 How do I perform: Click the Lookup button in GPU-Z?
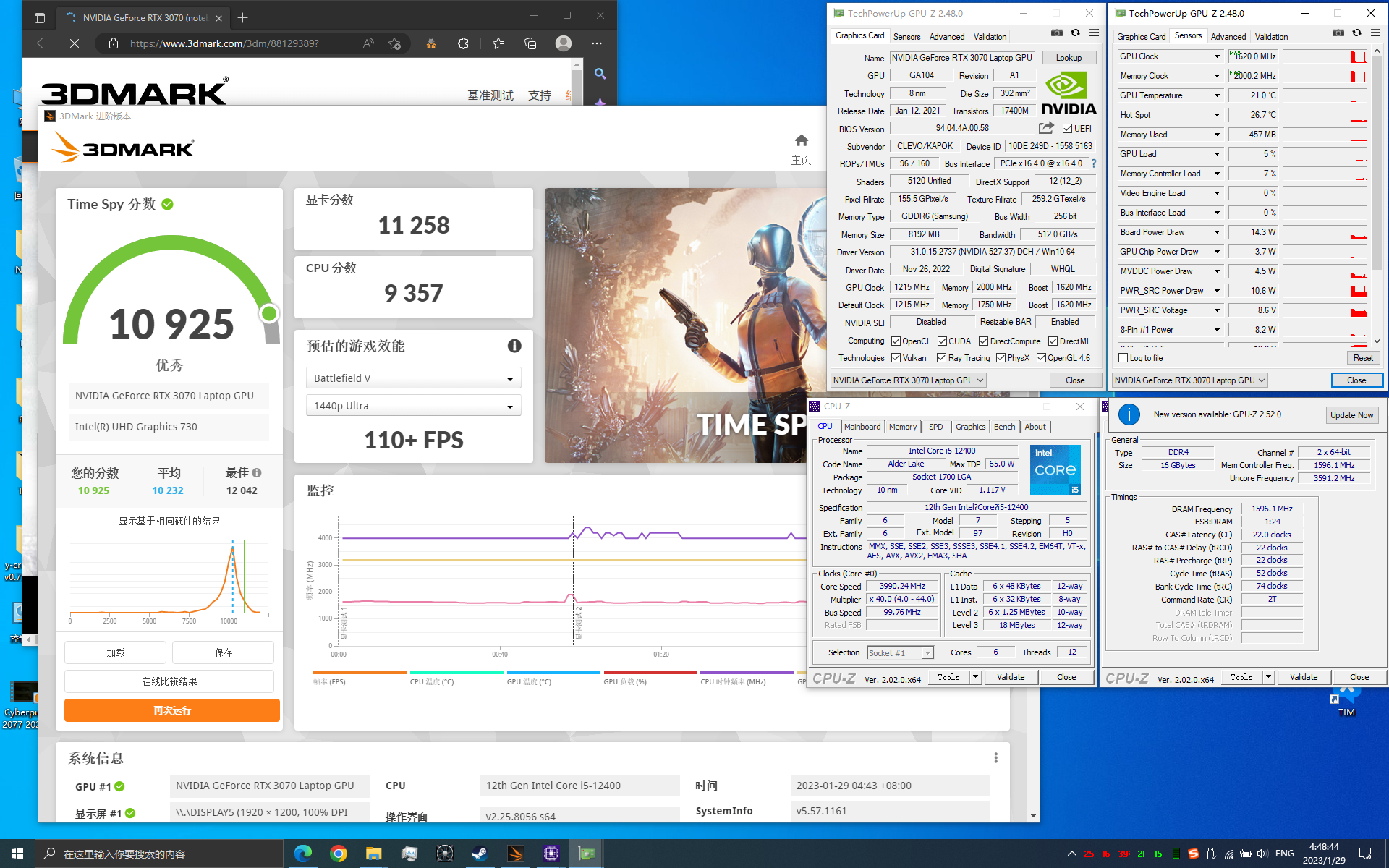point(1069,58)
